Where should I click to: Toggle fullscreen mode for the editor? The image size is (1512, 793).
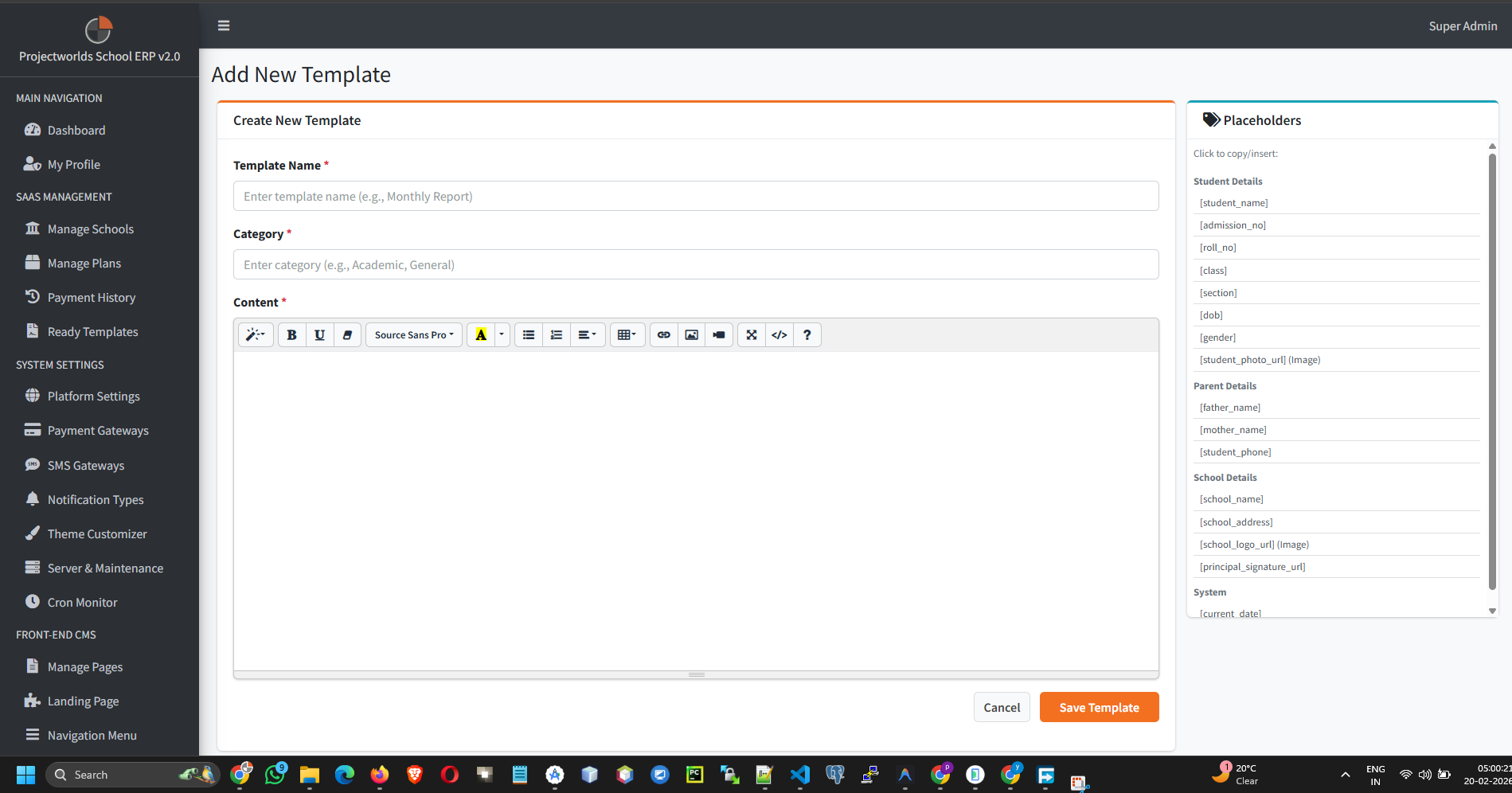pyautogui.click(x=751, y=334)
